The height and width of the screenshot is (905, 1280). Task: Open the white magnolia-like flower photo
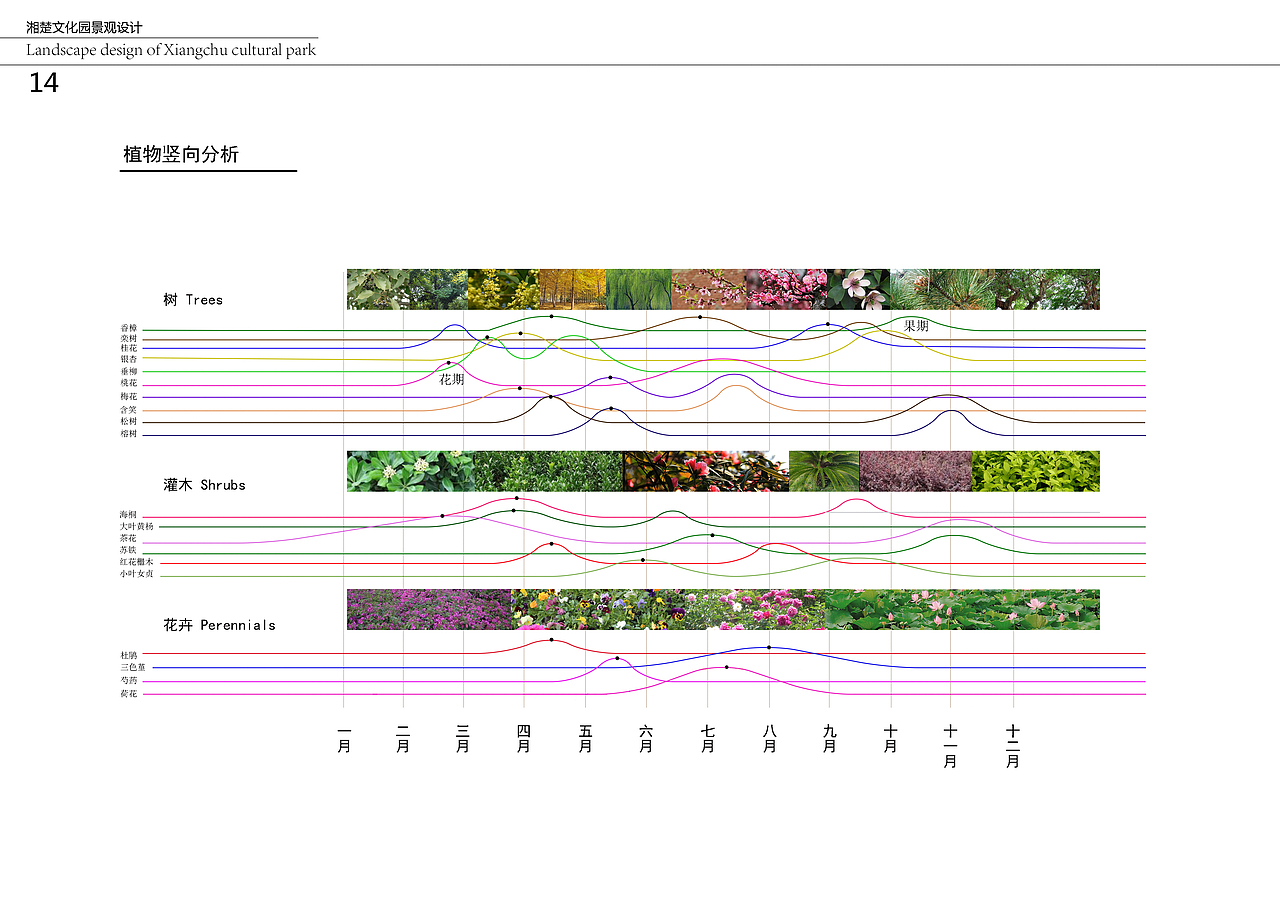858,289
